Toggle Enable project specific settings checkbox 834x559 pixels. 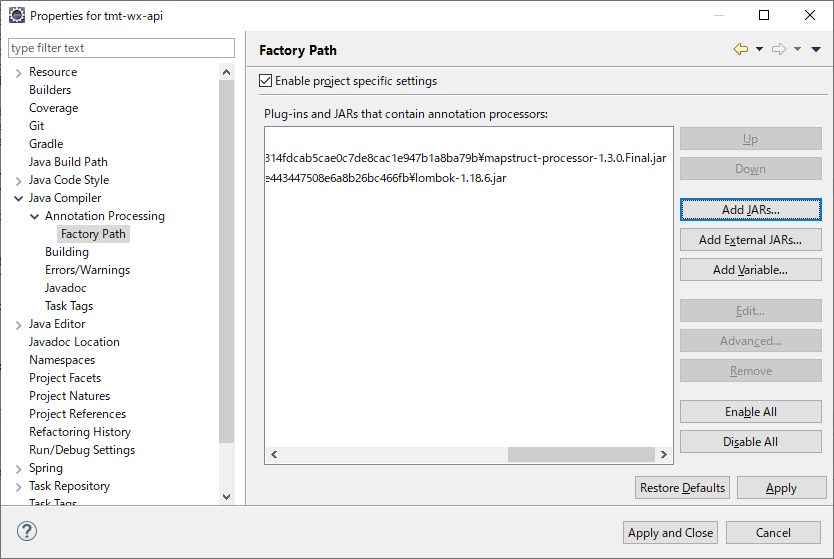[x=265, y=81]
